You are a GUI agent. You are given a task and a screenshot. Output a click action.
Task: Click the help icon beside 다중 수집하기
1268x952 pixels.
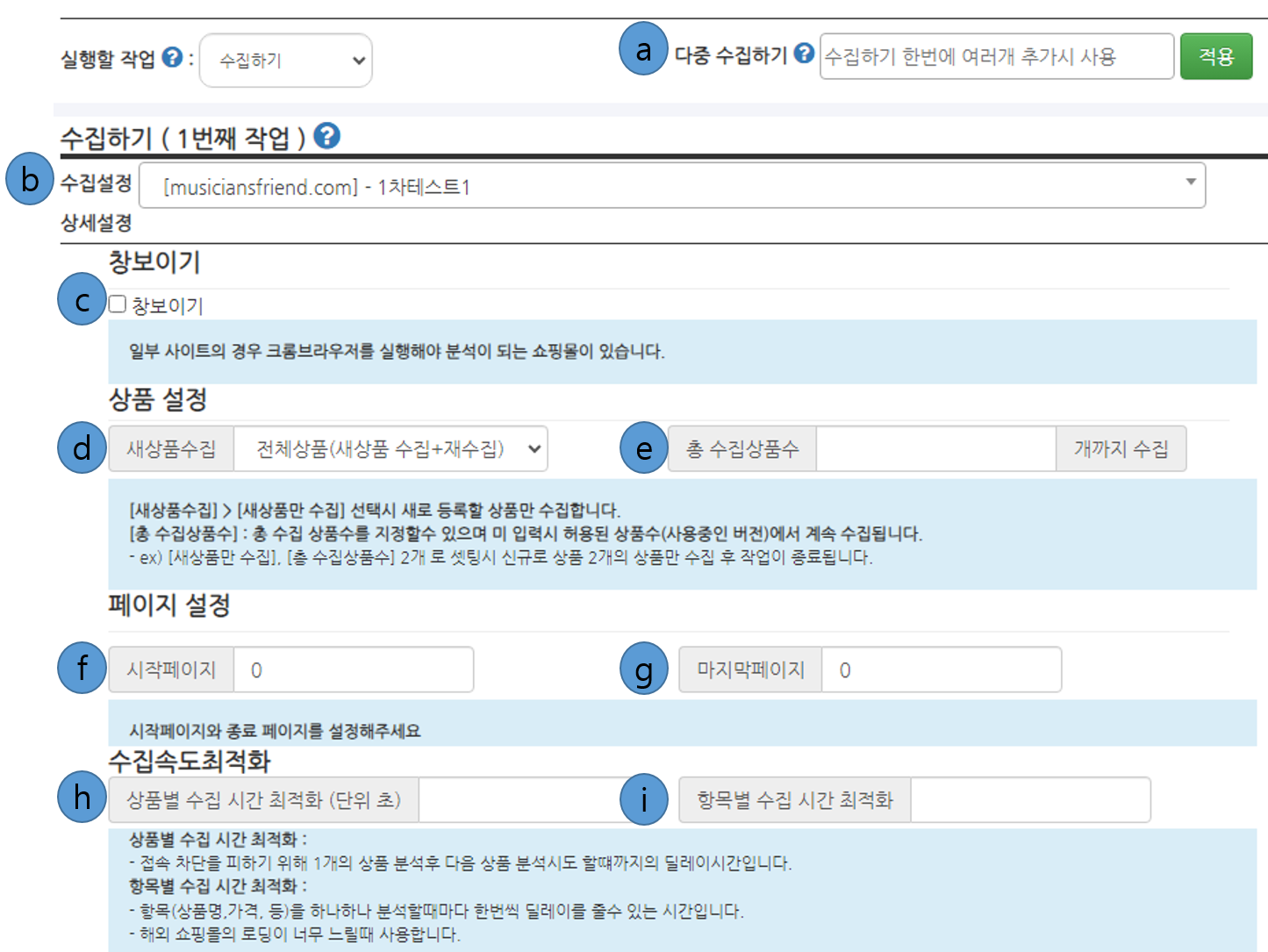coord(804,54)
